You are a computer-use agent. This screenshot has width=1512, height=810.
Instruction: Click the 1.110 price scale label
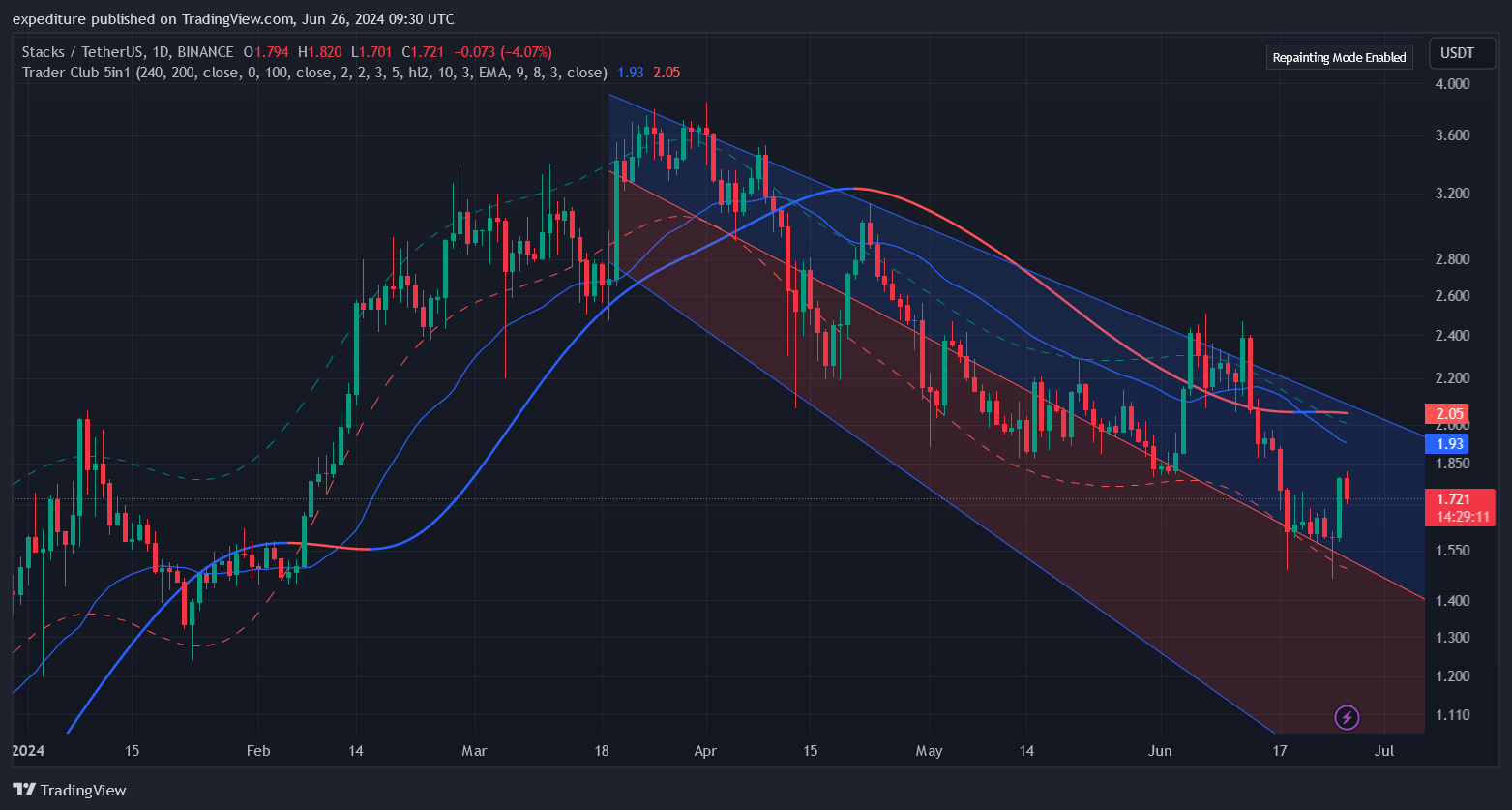click(x=1453, y=715)
